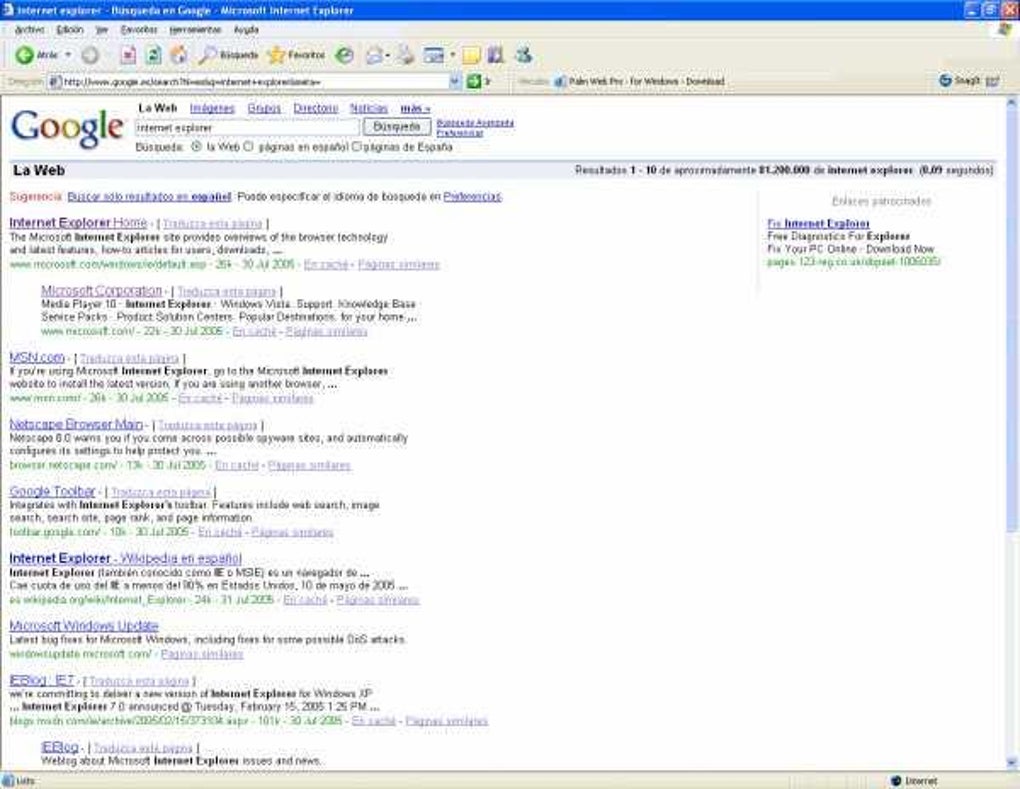1020x789 pixels.
Task: Open the 'MSN.com' result link
Action: tap(37, 358)
